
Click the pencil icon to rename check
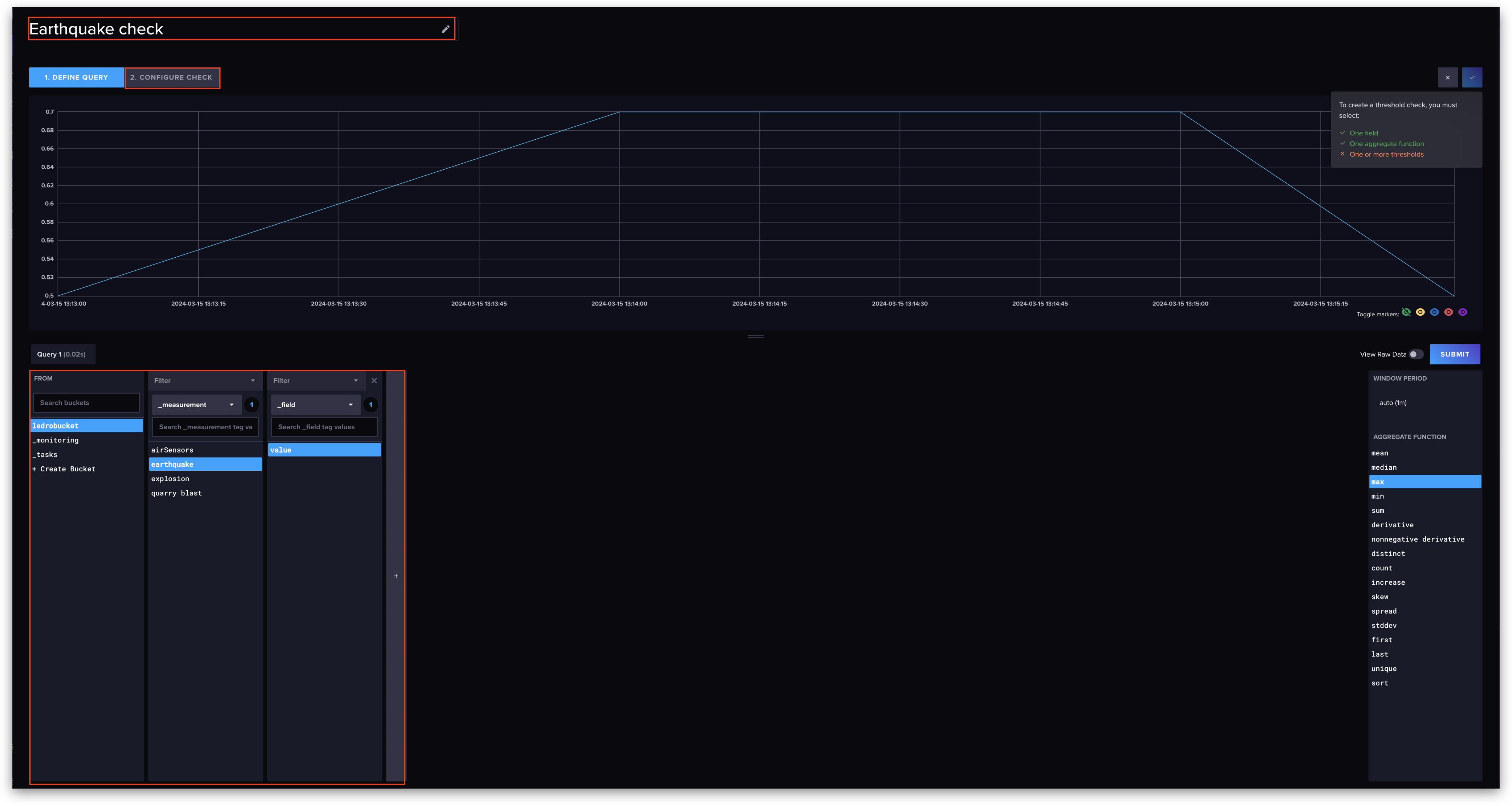tap(446, 29)
